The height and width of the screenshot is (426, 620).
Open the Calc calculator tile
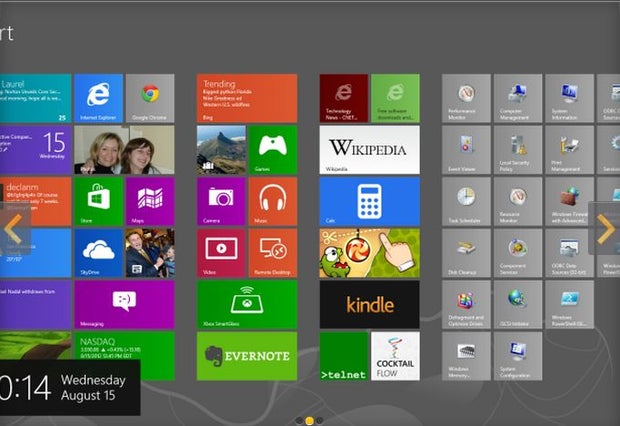(369, 201)
